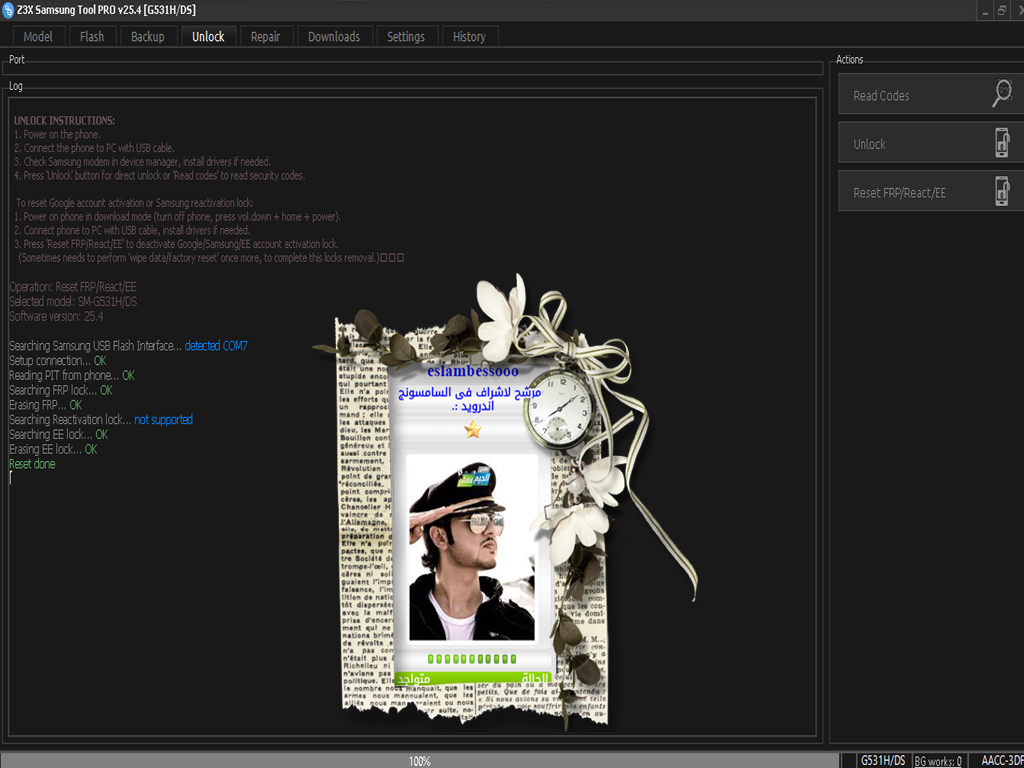The width and height of the screenshot is (1024, 768).
Task: View the History tab
Action: (469, 37)
